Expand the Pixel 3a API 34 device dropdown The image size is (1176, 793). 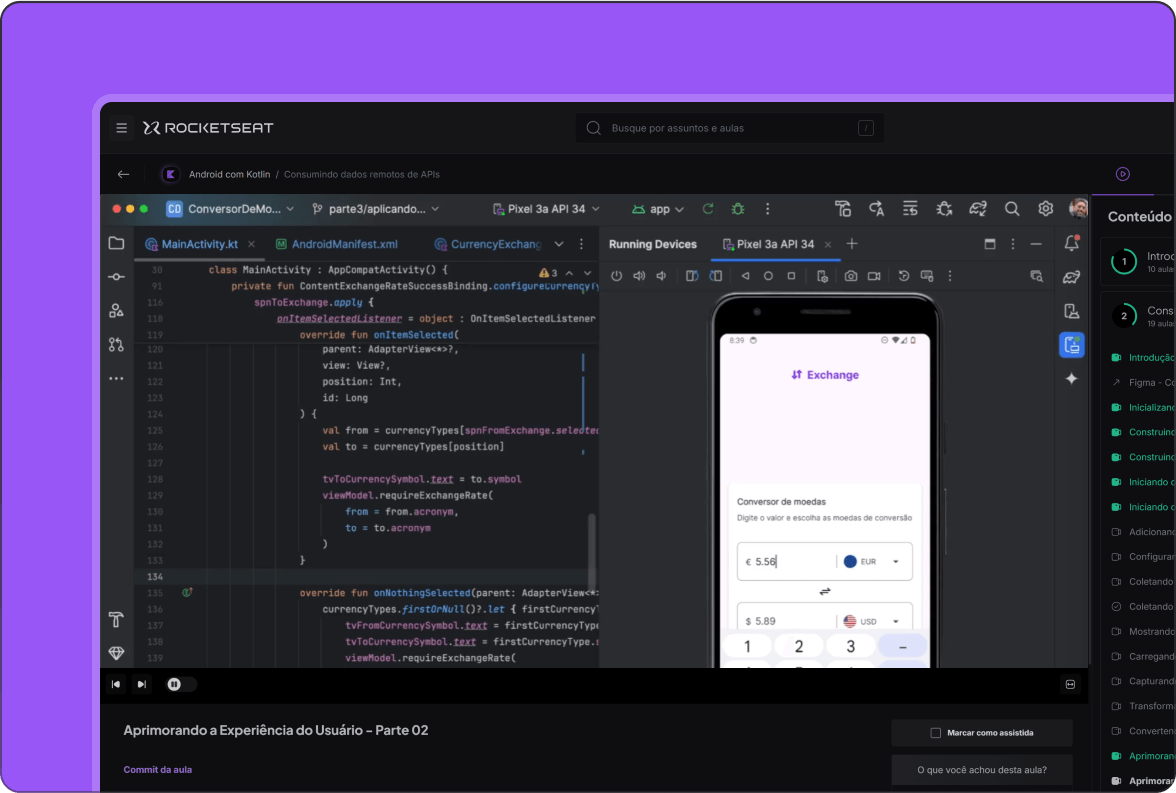coord(546,209)
